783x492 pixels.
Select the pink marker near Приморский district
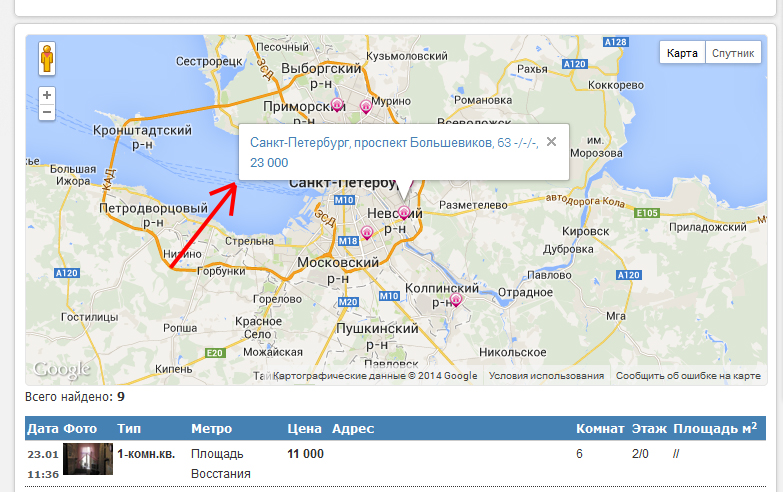pyautogui.click(x=338, y=105)
